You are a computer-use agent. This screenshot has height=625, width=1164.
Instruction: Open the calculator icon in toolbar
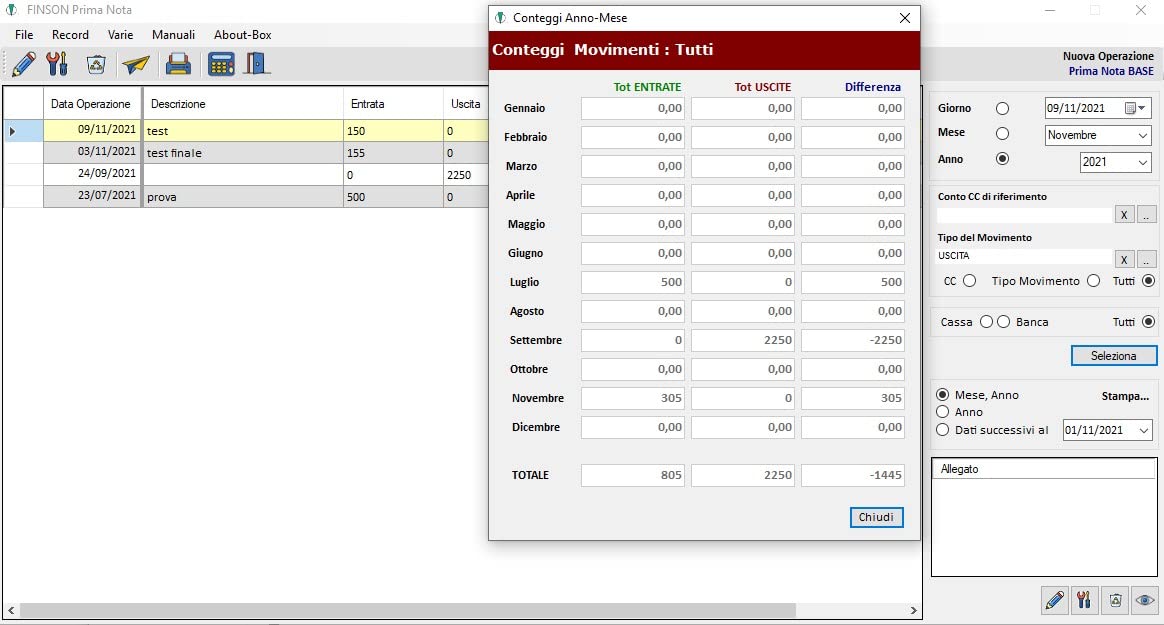(220, 64)
